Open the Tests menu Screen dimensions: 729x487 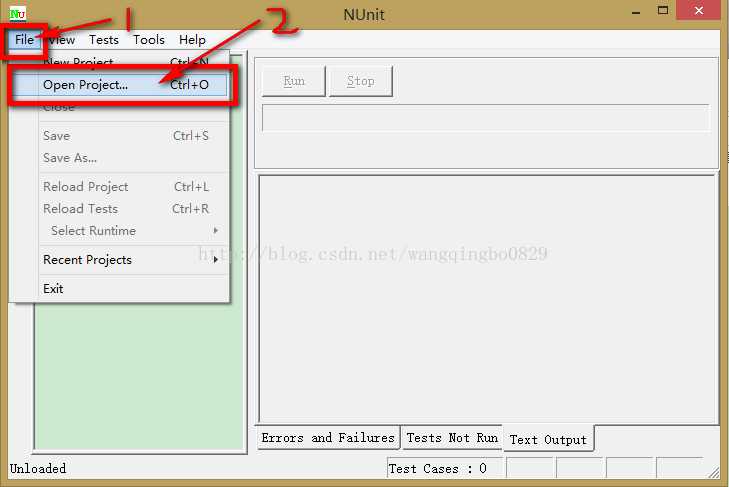pyautogui.click(x=104, y=40)
